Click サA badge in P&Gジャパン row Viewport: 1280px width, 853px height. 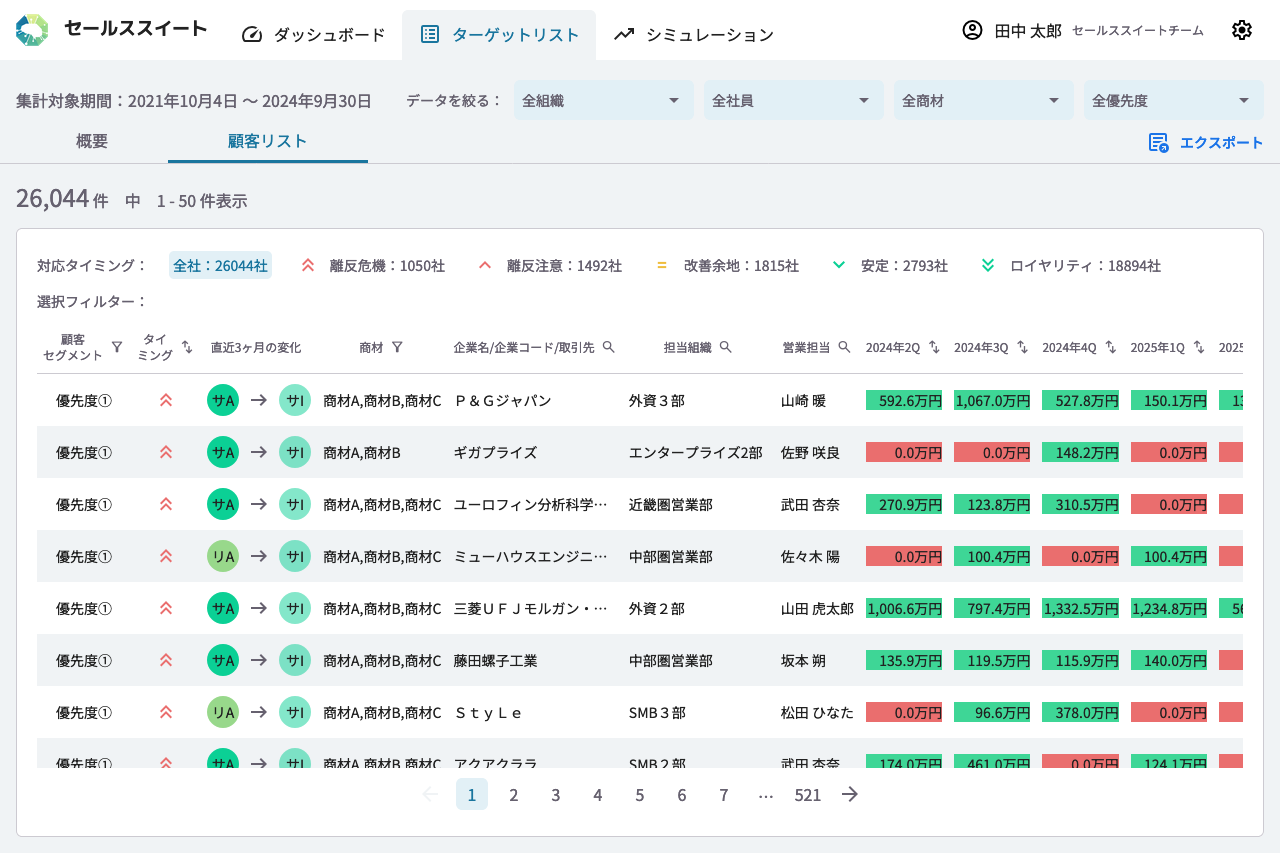(x=223, y=400)
